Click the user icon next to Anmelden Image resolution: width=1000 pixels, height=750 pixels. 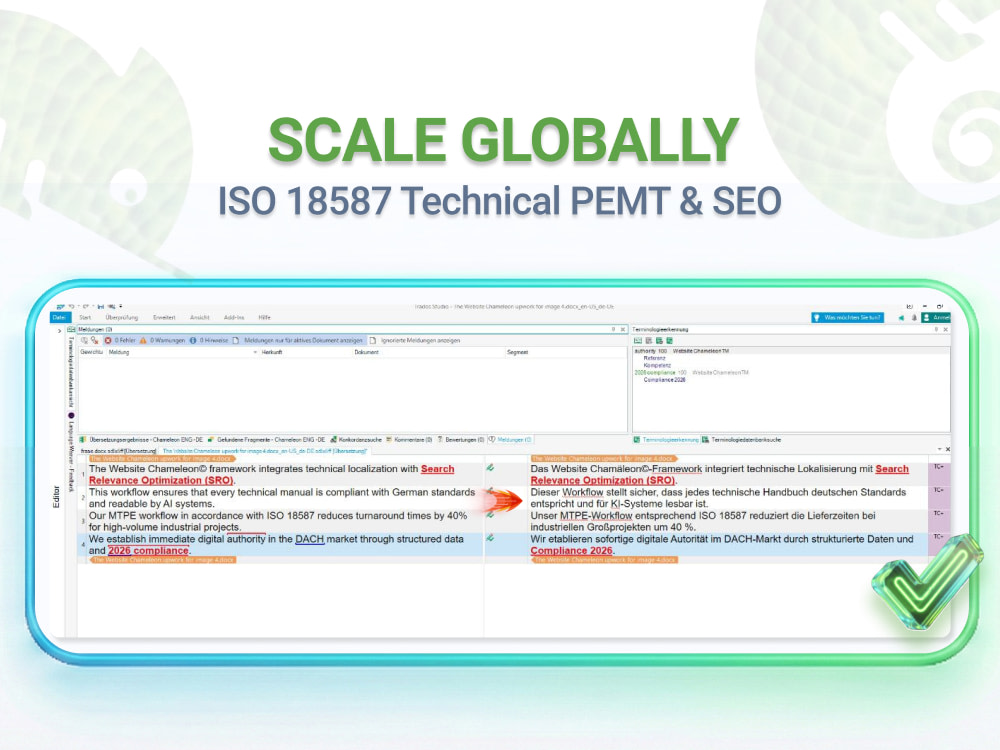coord(926,318)
